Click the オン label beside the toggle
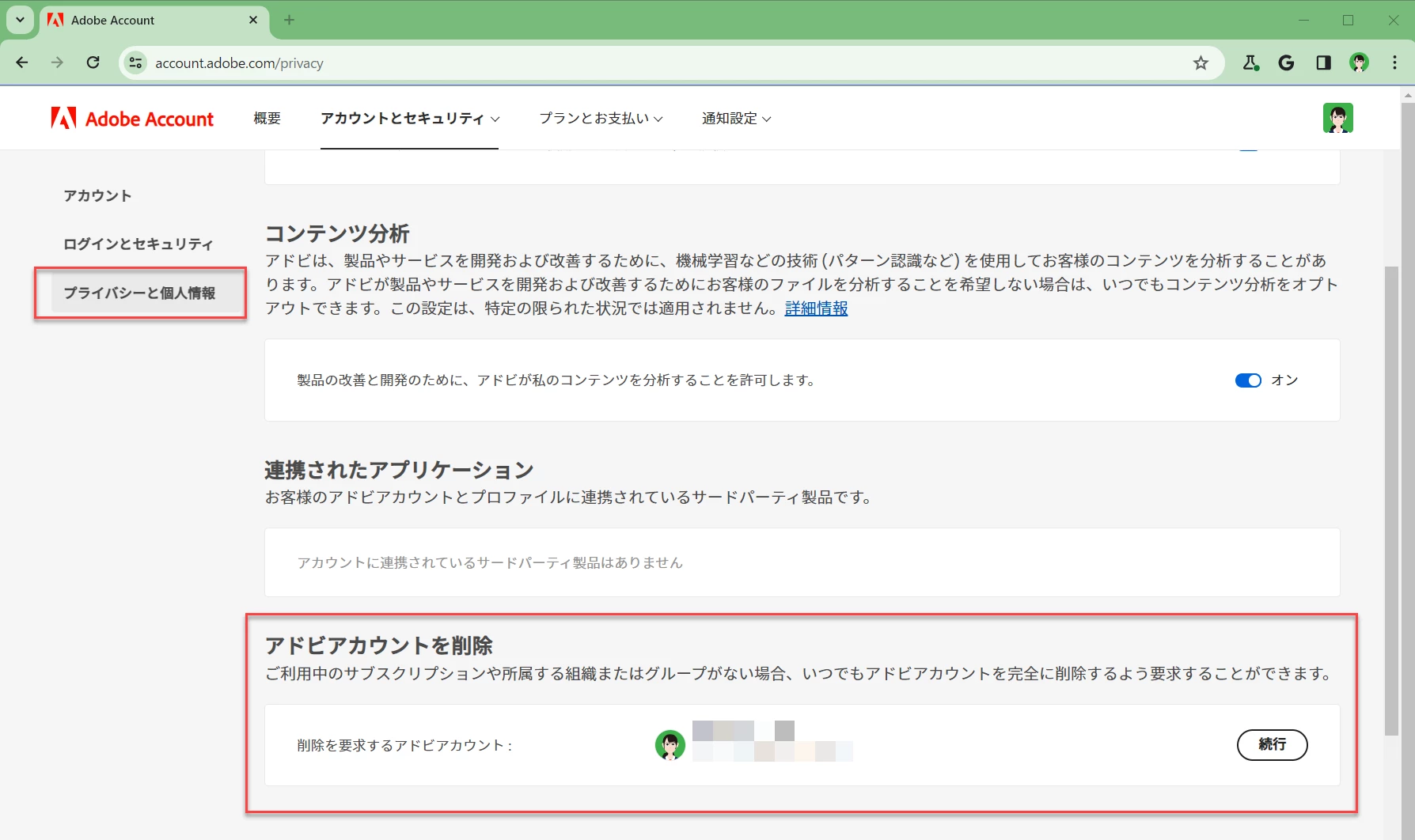 [1284, 380]
